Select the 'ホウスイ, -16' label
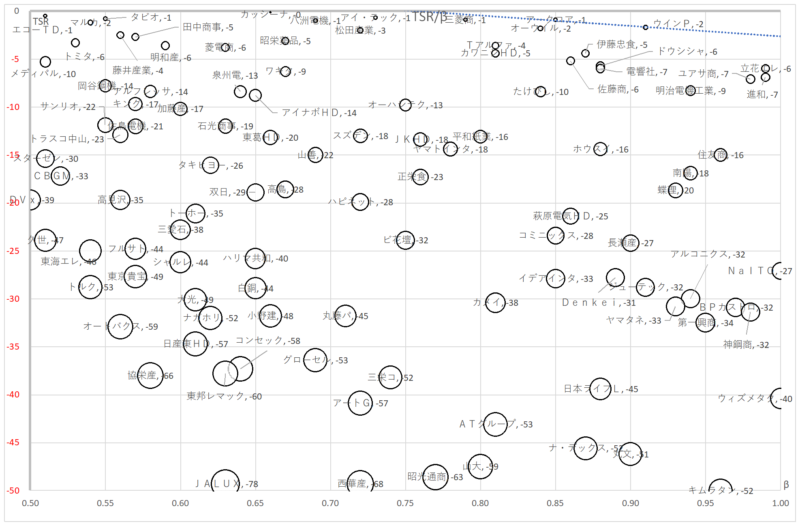The height and width of the screenshot is (526, 800). click(x=601, y=149)
